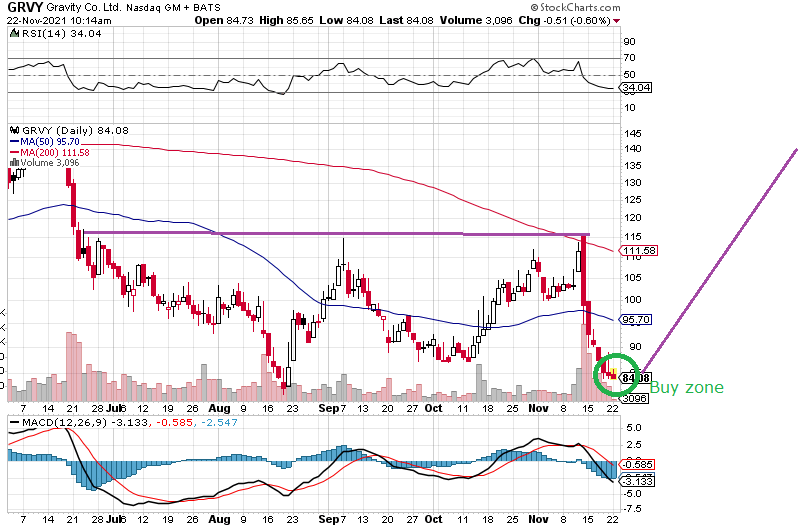The image size is (801, 526).
Task: Click the 34.04 RSI value tag on axis
Action: pyautogui.click(x=637, y=88)
